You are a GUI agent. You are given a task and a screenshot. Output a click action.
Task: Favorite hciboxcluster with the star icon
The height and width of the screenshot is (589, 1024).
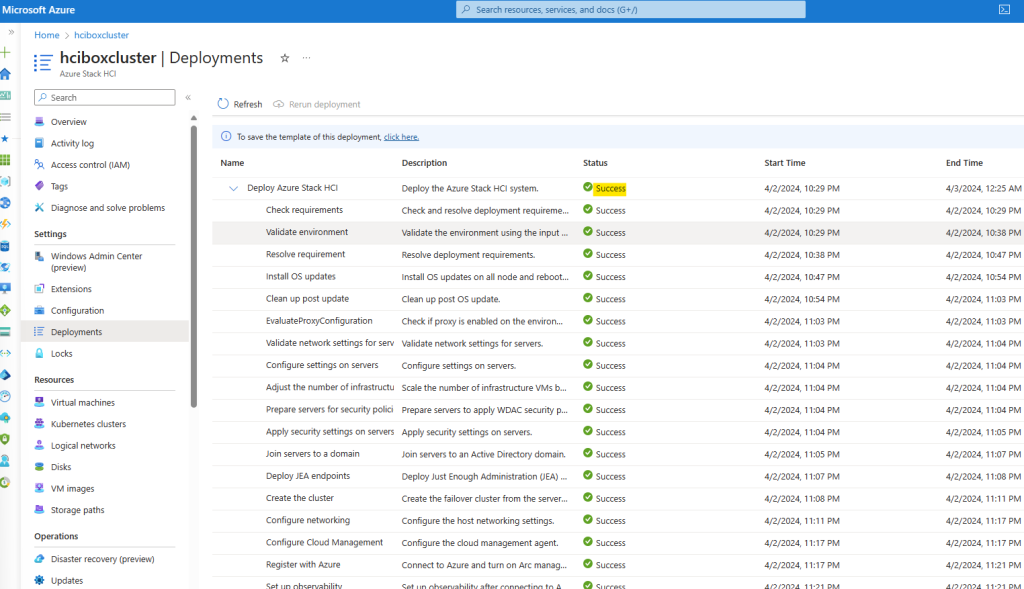[285, 58]
